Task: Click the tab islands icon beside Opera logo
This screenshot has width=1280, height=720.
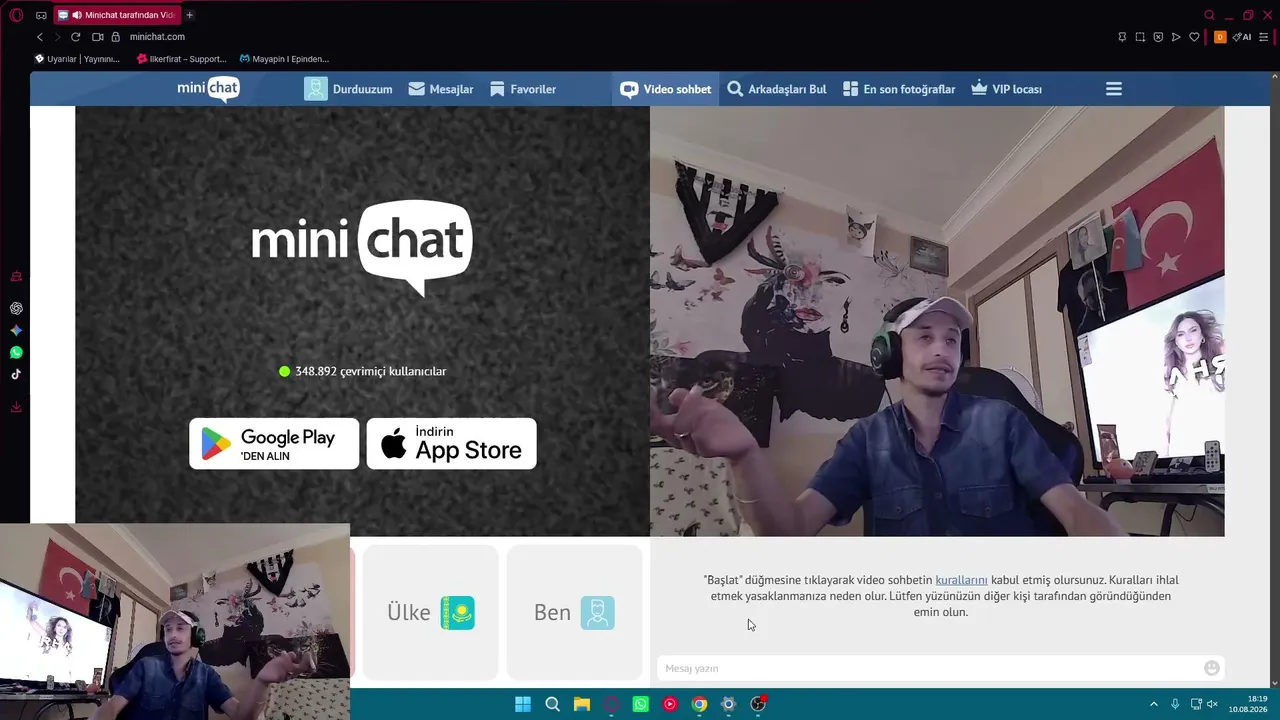Action: 41,15
